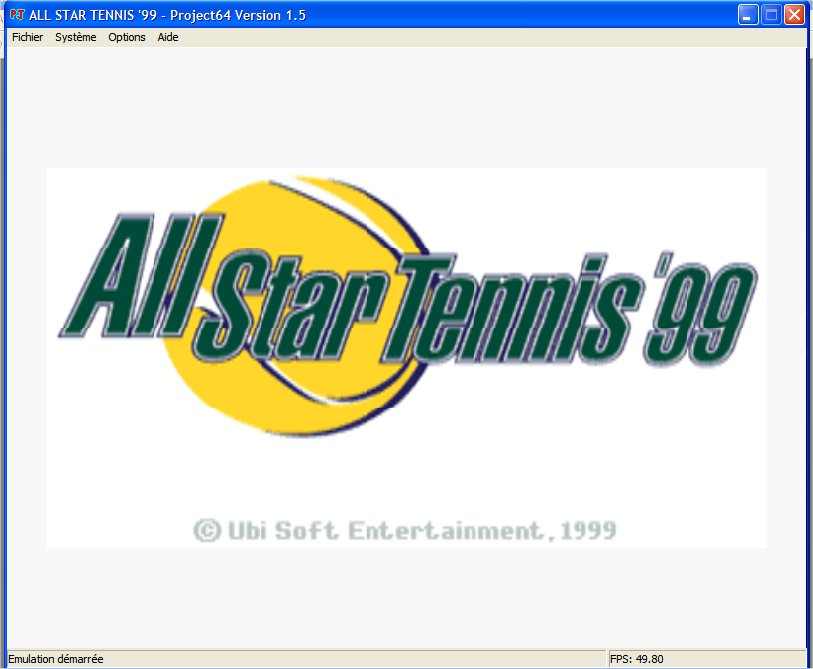Open the Options menu
The image size is (813, 669).
(127, 37)
